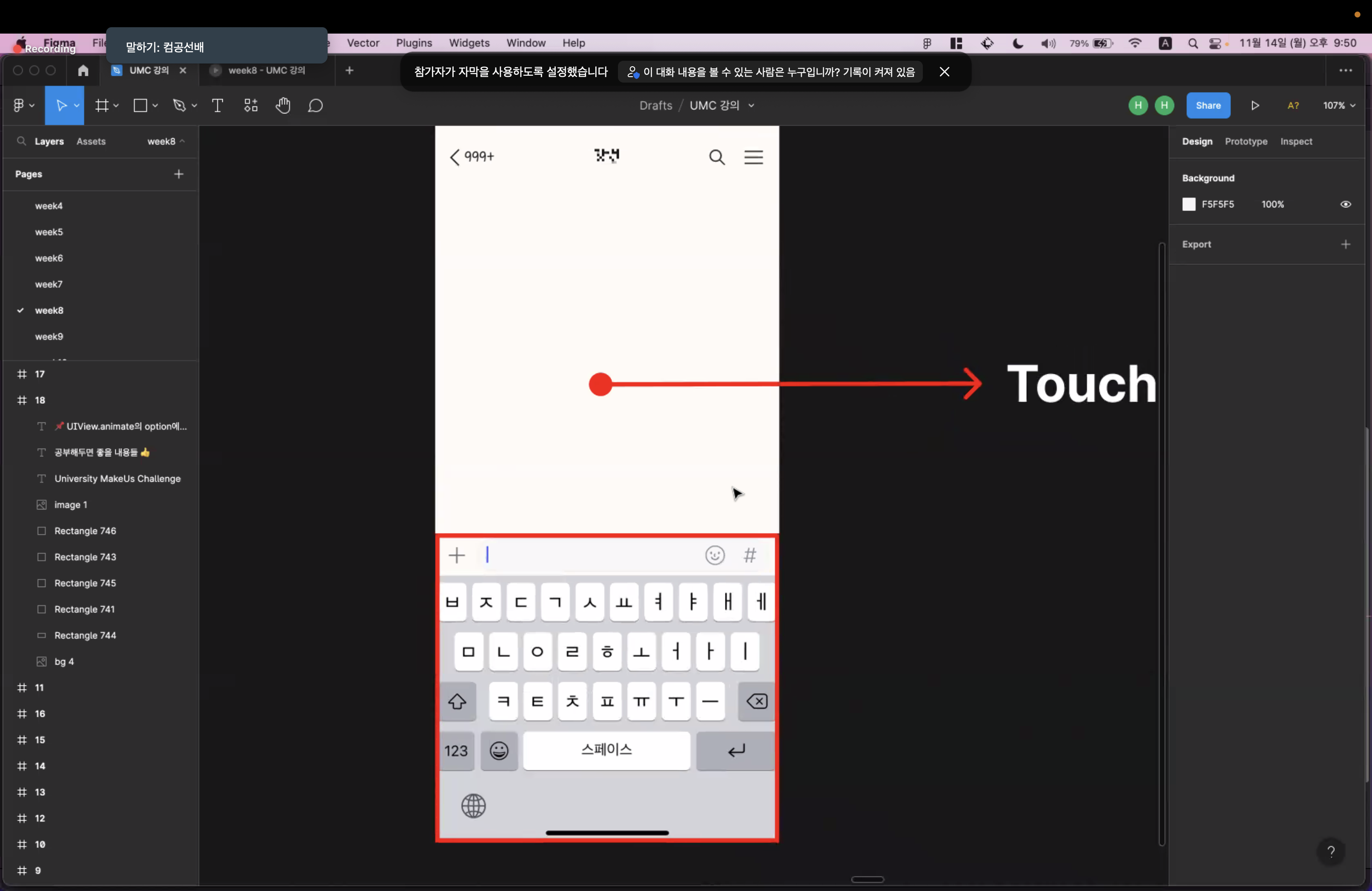Switch to week8 - UMC 강의 tab
Image resolution: width=1372 pixels, height=891 pixels.
tap(266, 70)
